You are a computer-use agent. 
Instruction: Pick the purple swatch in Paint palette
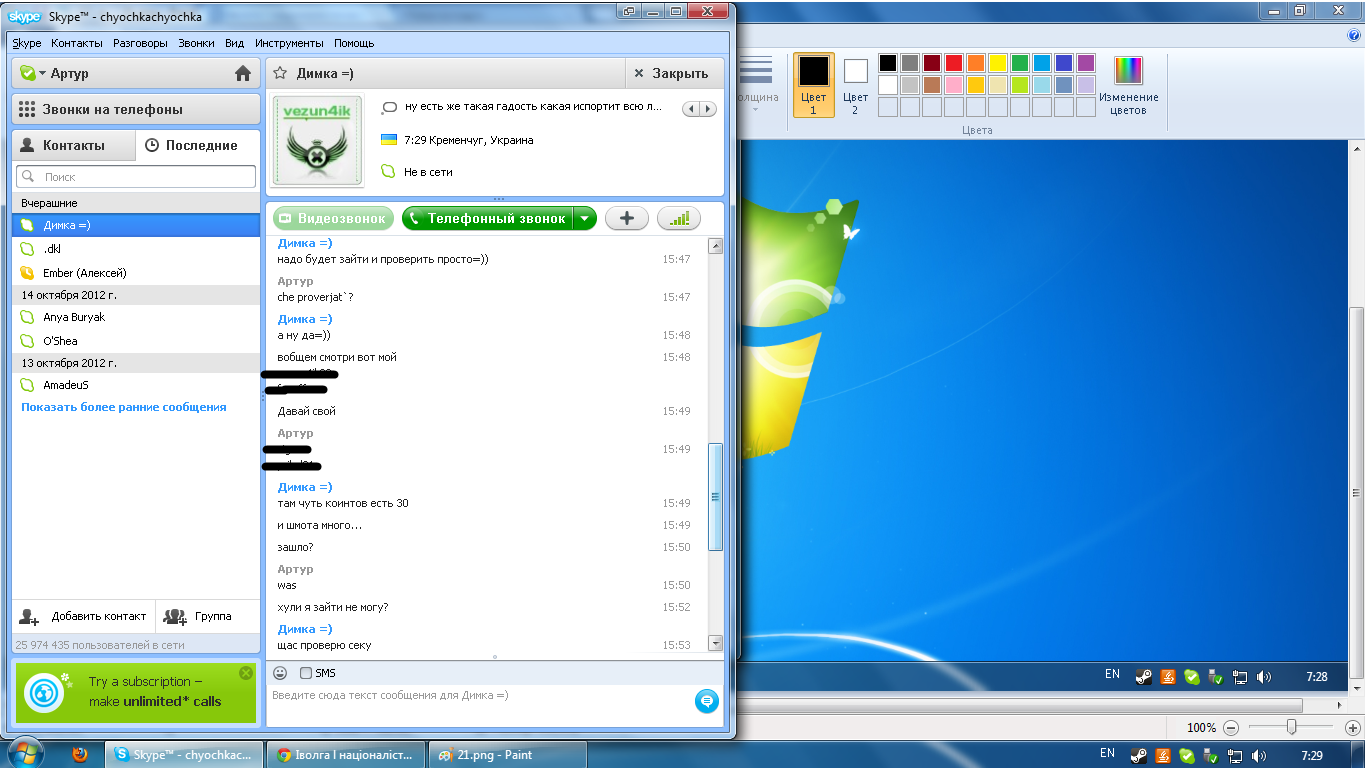tap(1086, 63)
